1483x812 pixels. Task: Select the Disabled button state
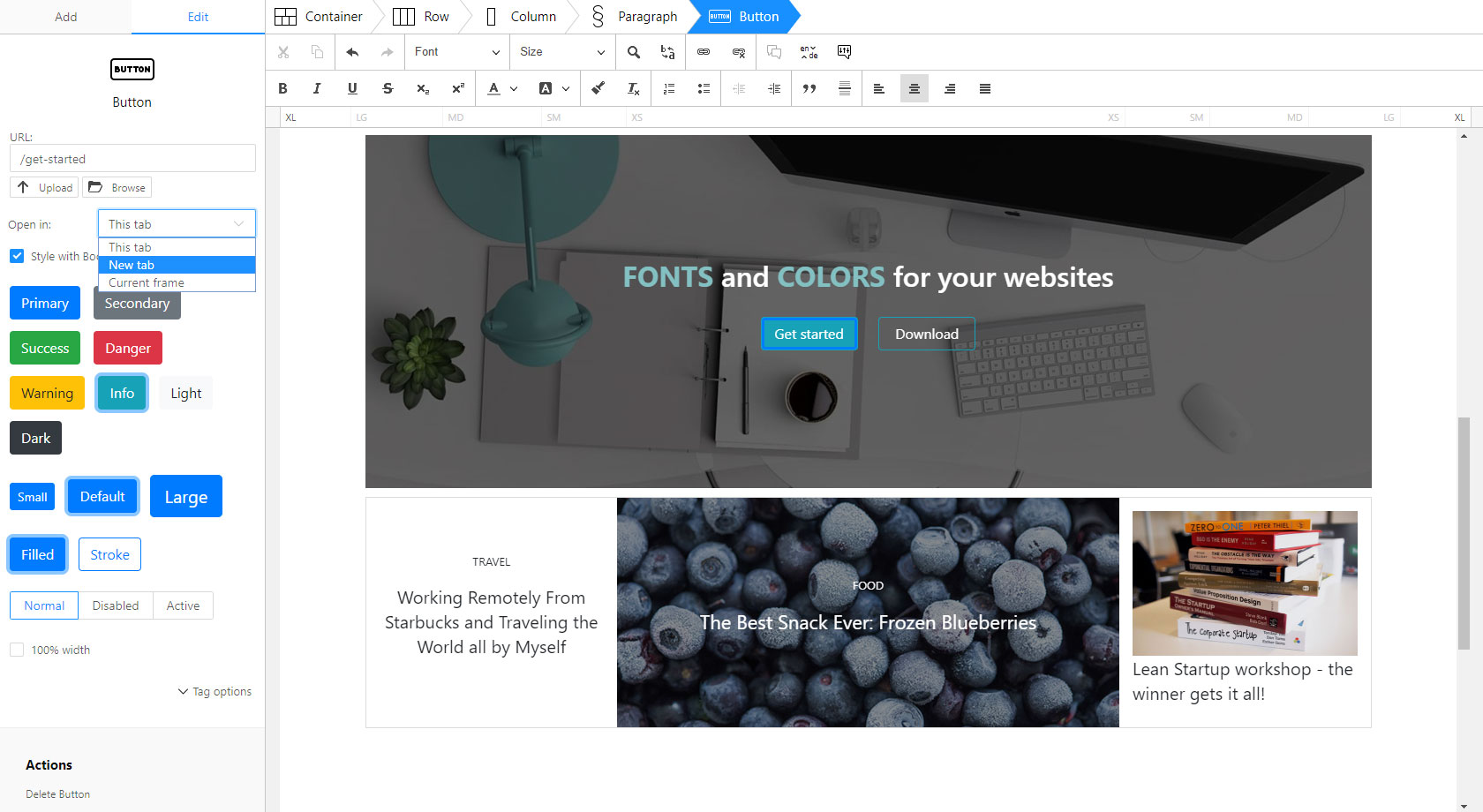[116, 605]
